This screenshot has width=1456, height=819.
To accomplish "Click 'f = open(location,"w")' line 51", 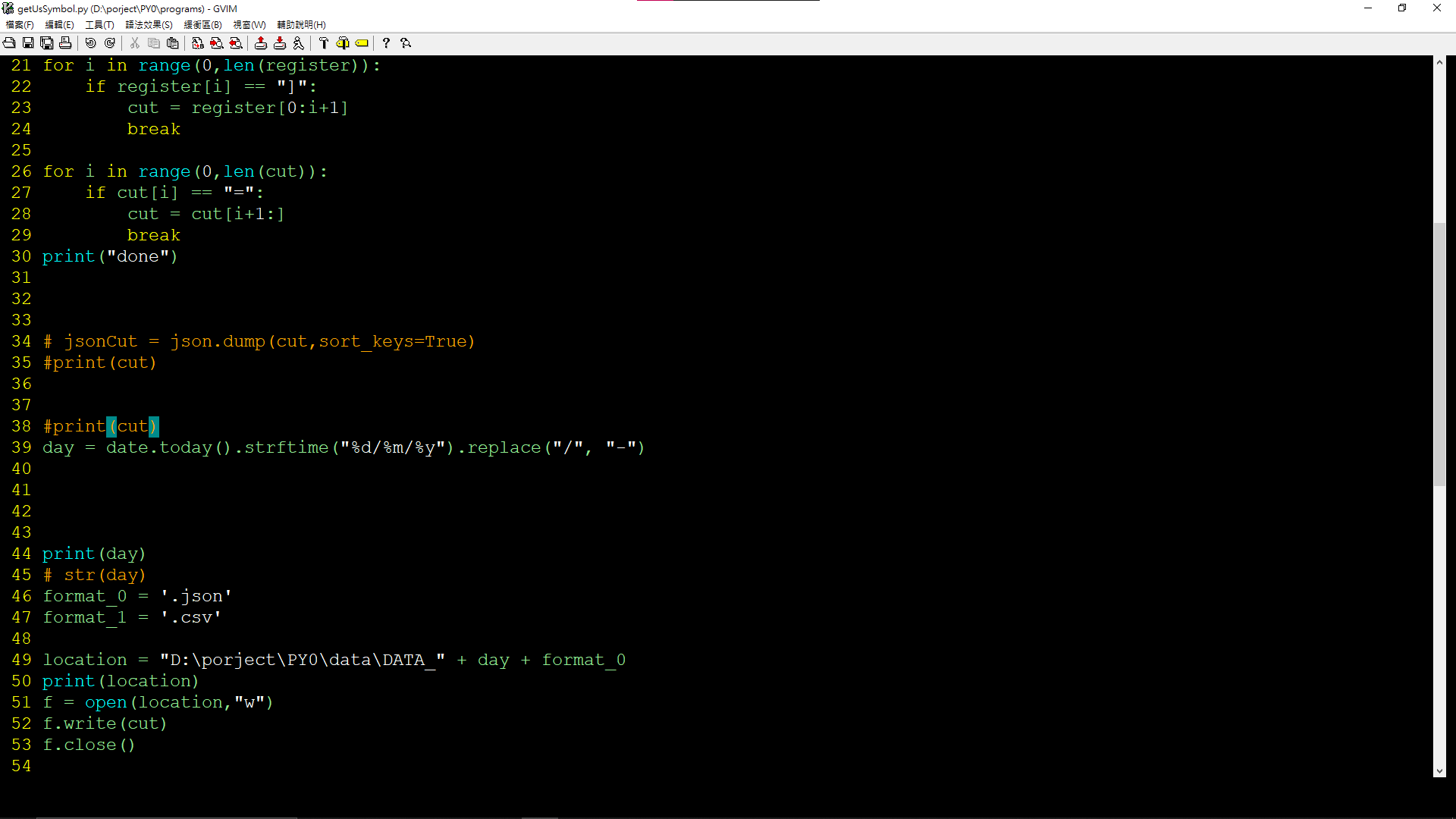I will [158, 703].
